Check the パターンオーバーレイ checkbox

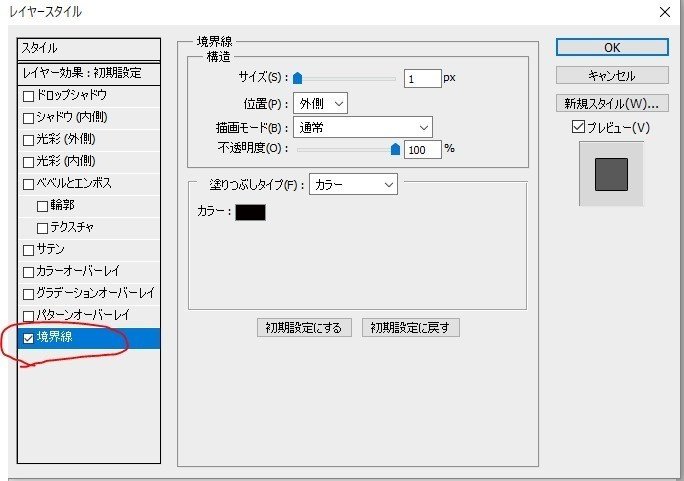[x=28, y=316]
